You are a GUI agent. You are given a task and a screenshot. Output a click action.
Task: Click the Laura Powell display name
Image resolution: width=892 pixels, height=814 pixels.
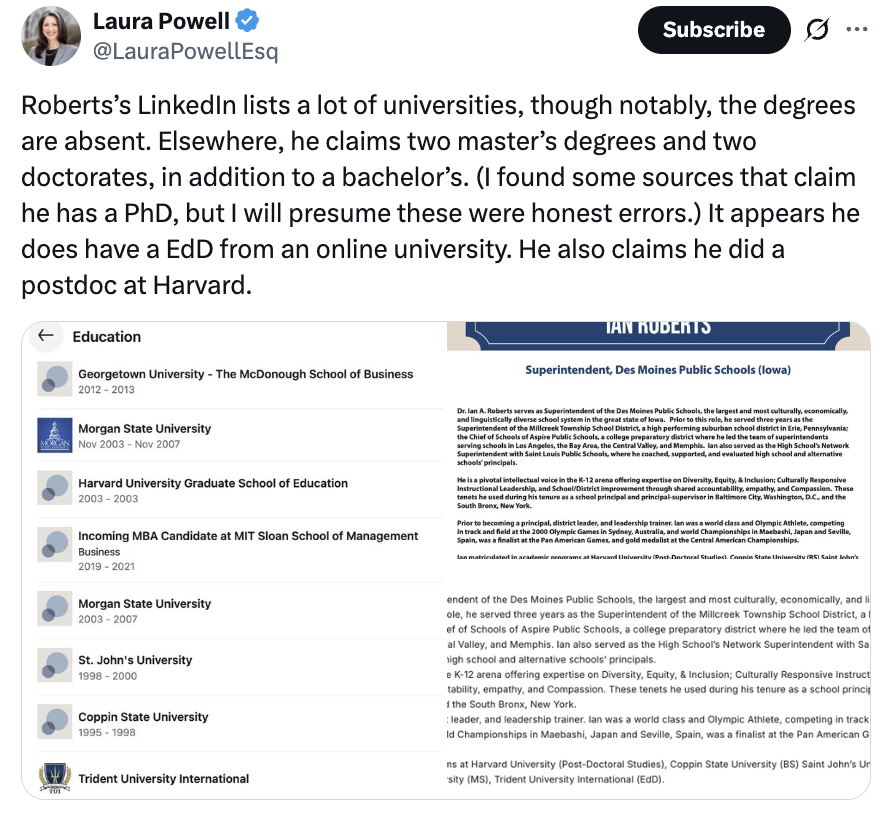(161, 21)
